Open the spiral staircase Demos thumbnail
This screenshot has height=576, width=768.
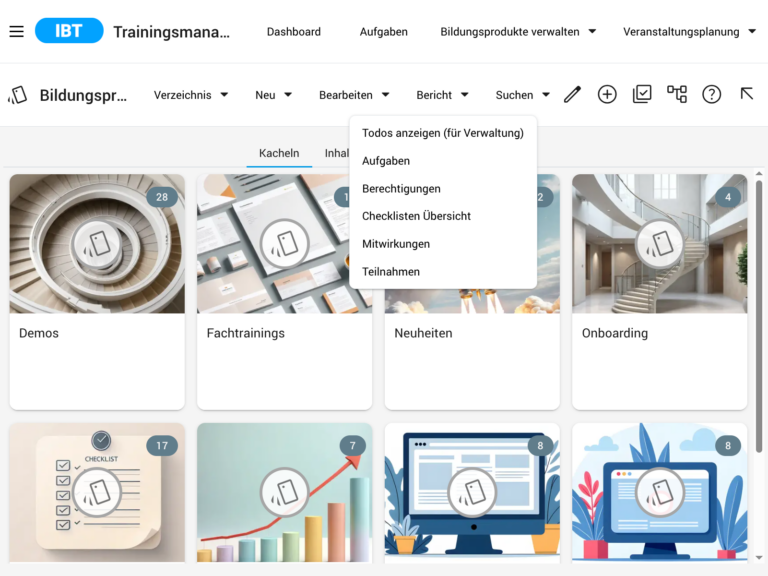click(97, 244)
